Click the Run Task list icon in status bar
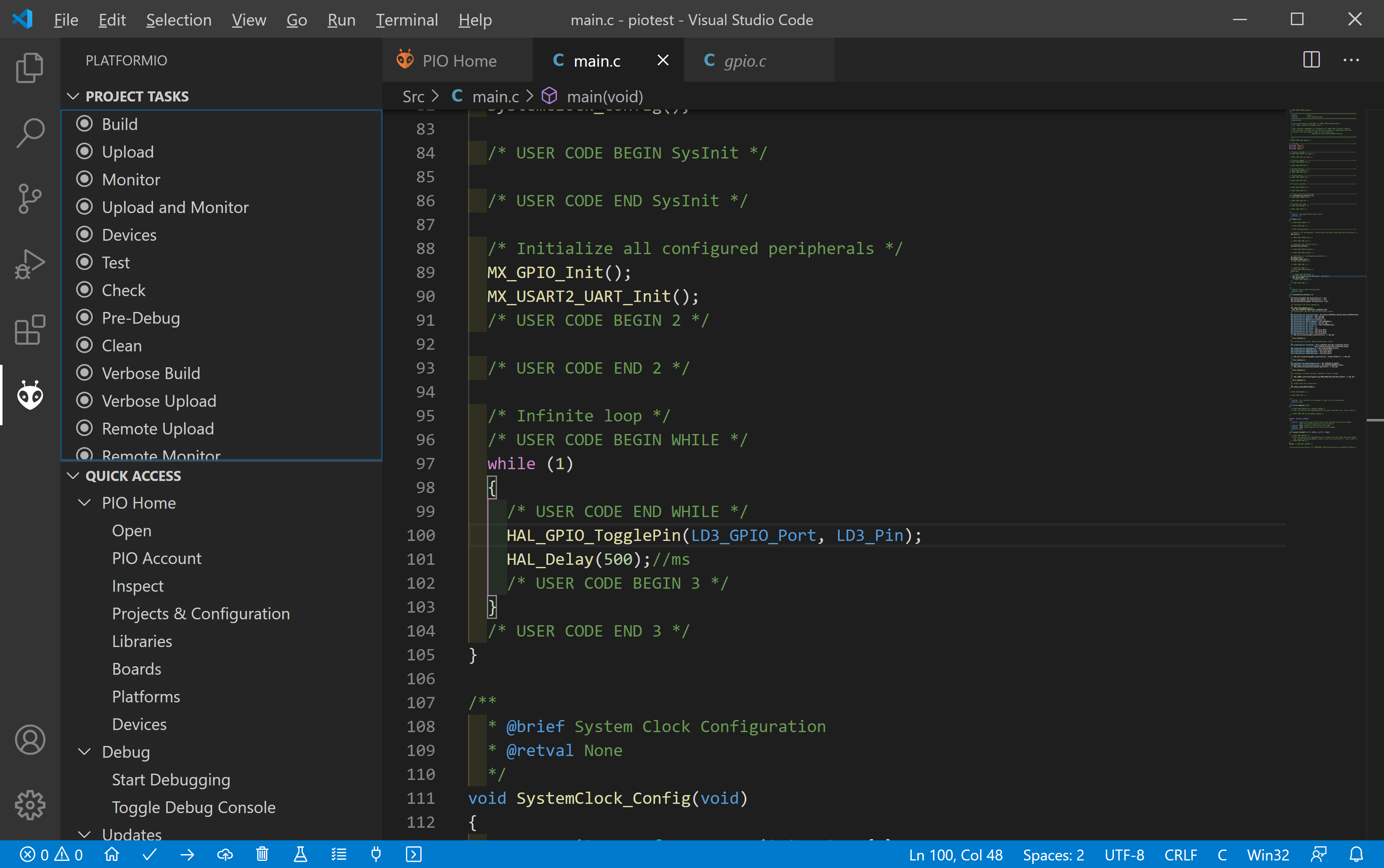The image size is (1384, 868). coord(339,854)
